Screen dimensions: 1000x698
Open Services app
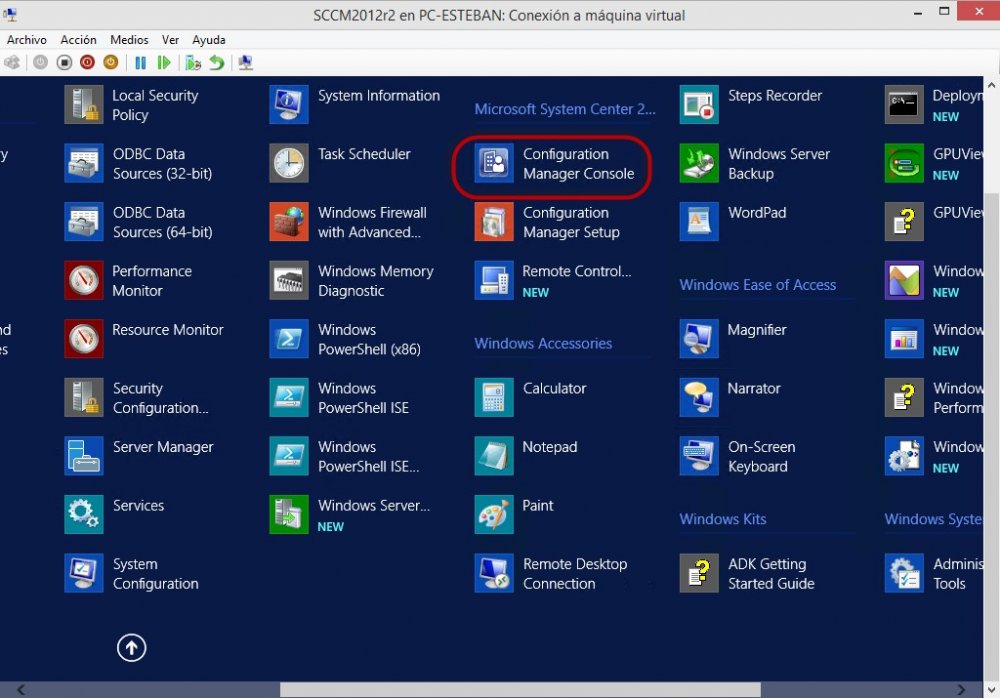coord(115,515)
